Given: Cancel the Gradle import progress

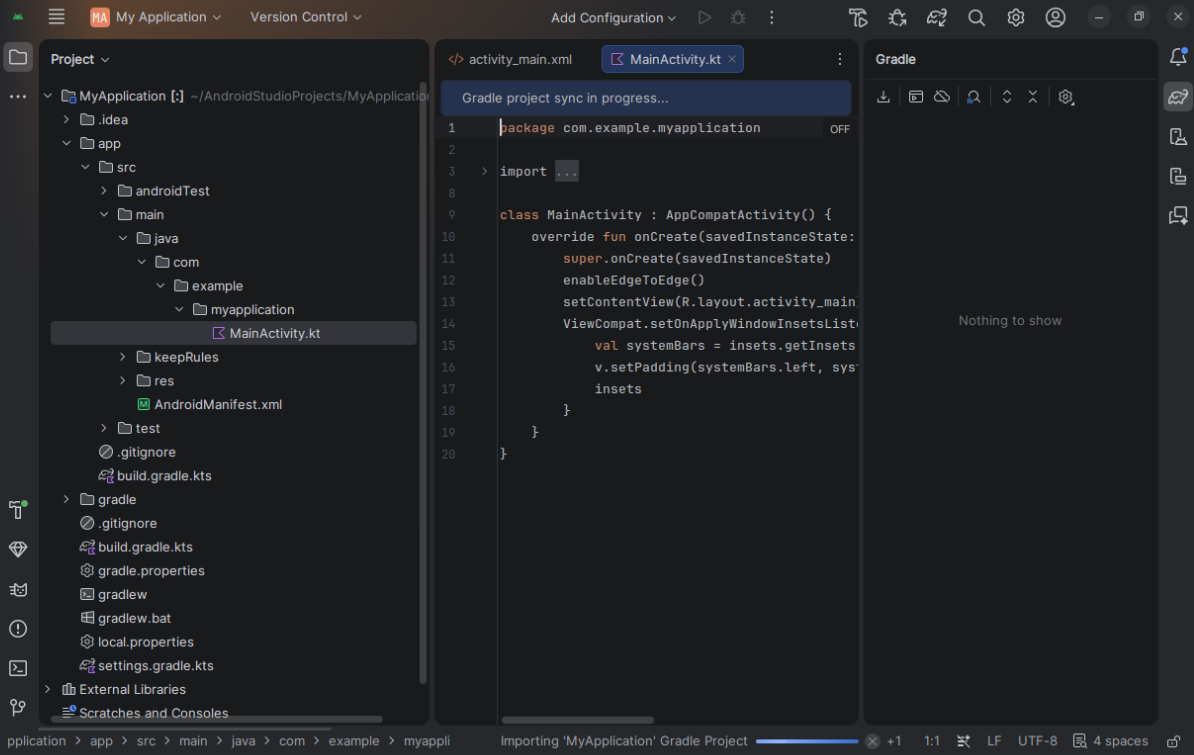Looking at the screenshot, I should pyautogui.click(x=873, y=741).
